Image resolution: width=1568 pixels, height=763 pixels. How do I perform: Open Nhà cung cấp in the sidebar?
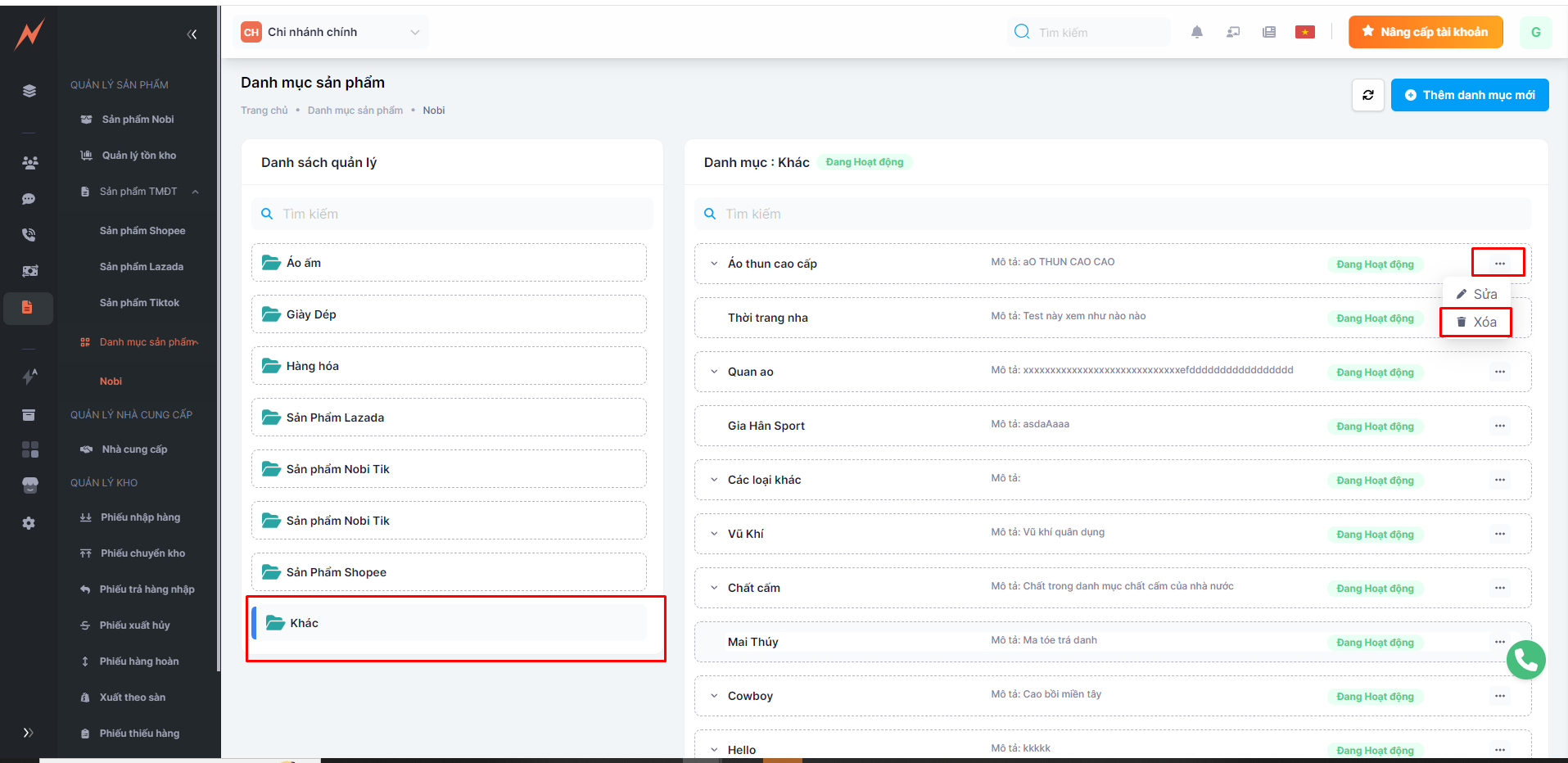coord(134,449)
